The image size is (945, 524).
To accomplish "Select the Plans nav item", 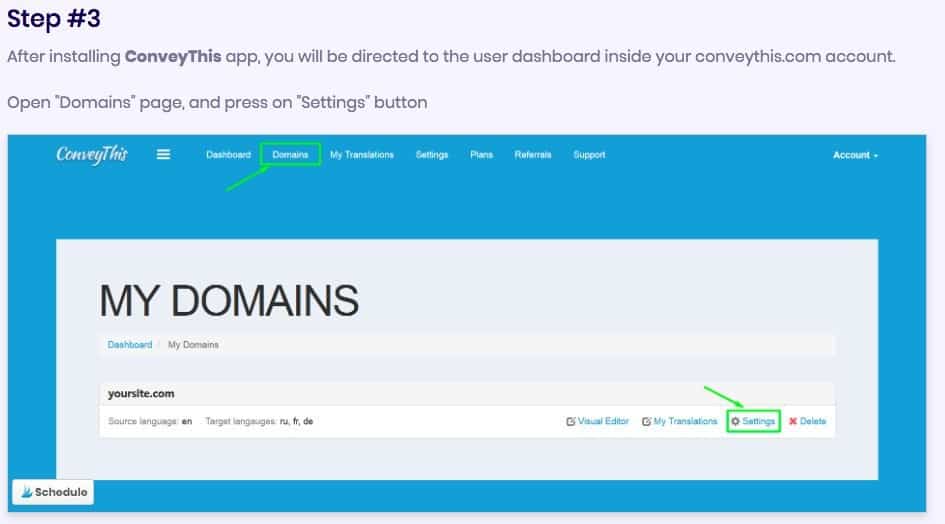I will [482, 155].
